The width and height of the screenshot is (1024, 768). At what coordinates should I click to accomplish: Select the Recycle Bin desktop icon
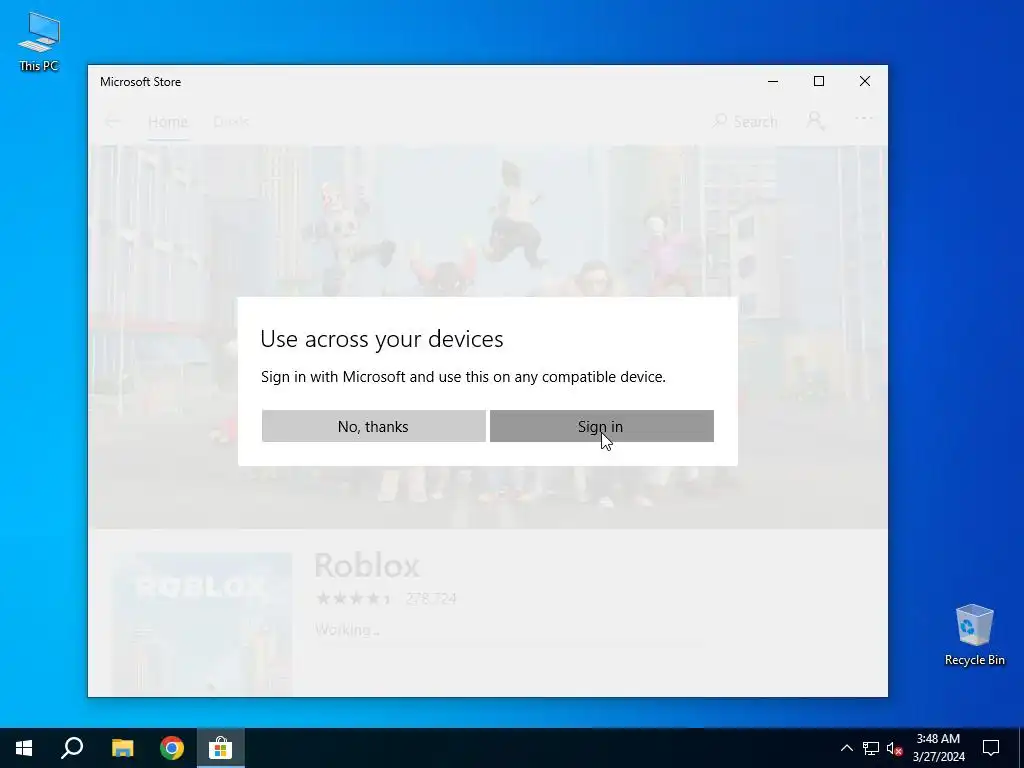point(974,635)
